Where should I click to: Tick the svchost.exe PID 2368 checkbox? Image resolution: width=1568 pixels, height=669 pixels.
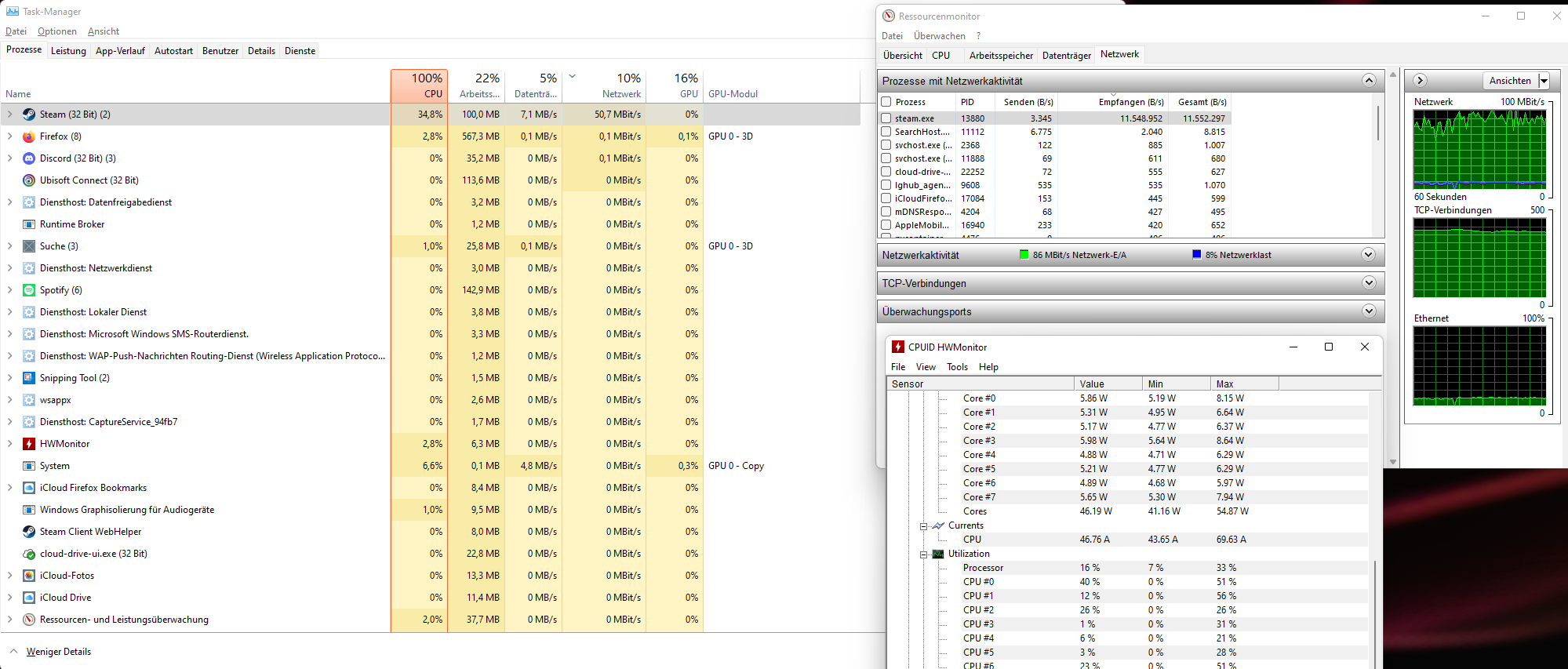(886, 145)
